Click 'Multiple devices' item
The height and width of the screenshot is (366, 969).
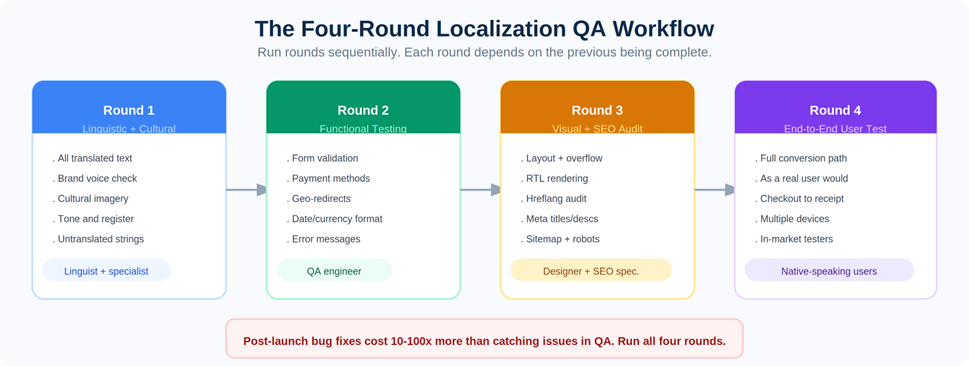(x=792, y=219)
